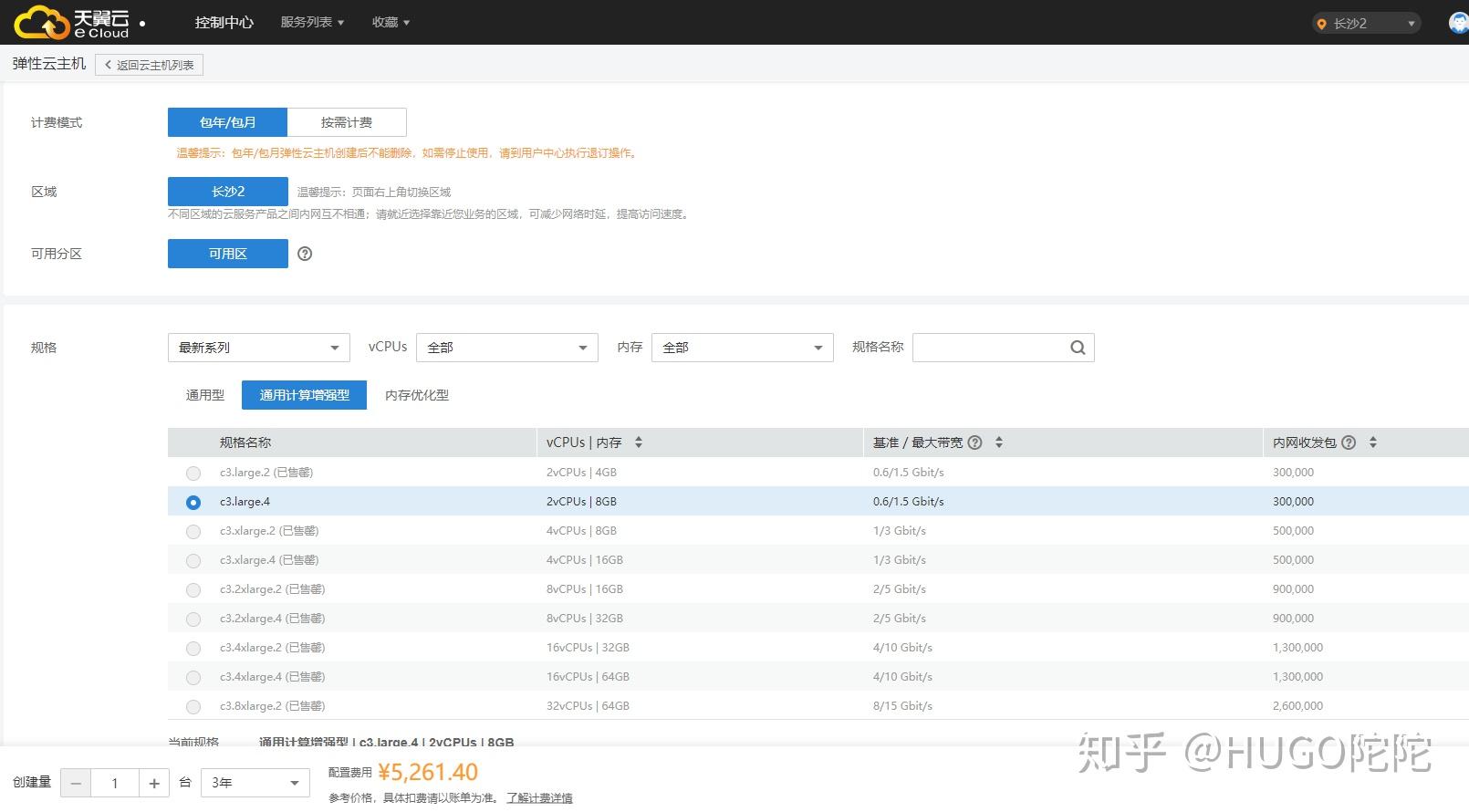1469x812 pixels.
Task: Click the location pin icon by 长沙2
Action: pos(1321,24)
